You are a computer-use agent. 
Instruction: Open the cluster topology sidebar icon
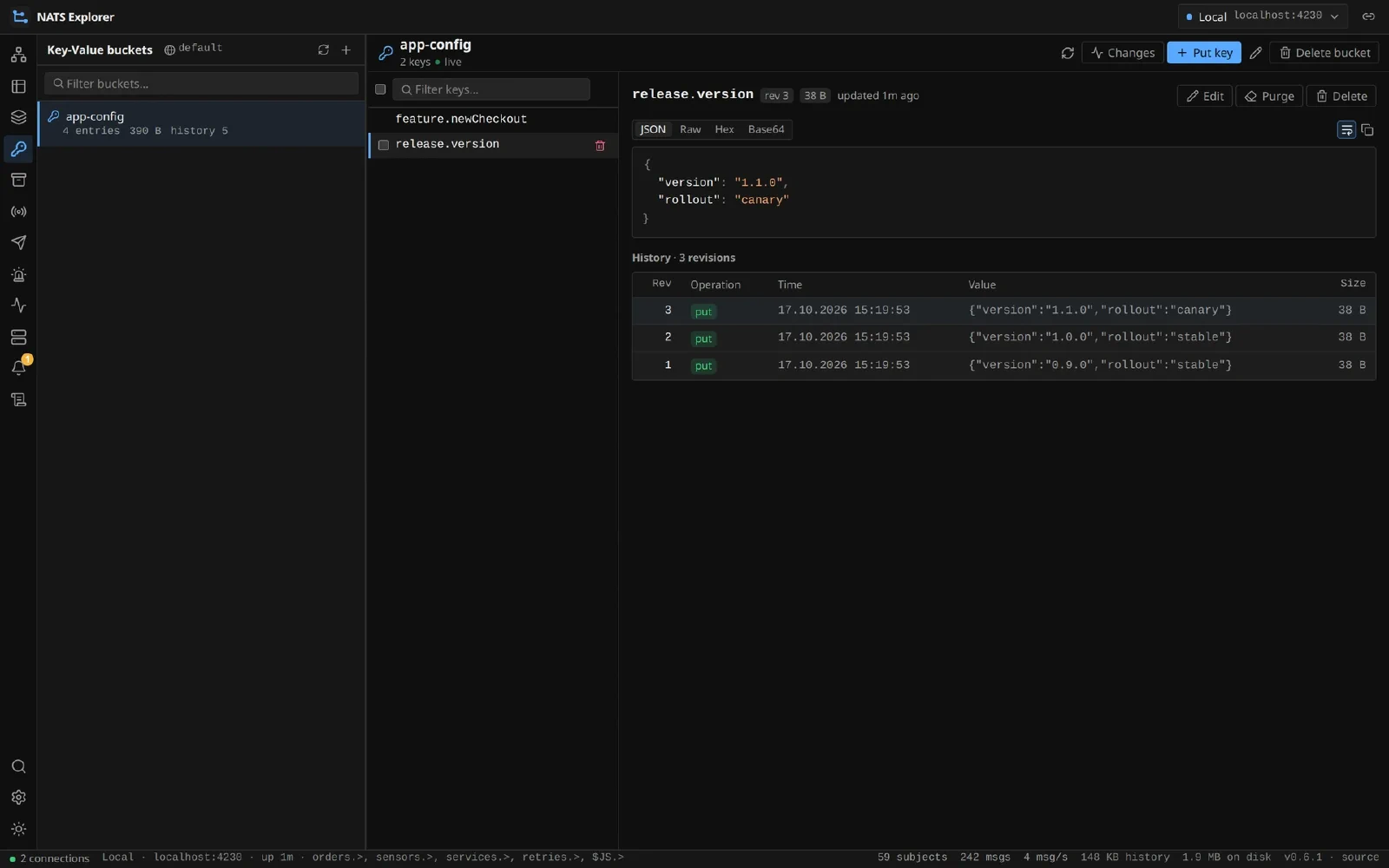(18, 55)
